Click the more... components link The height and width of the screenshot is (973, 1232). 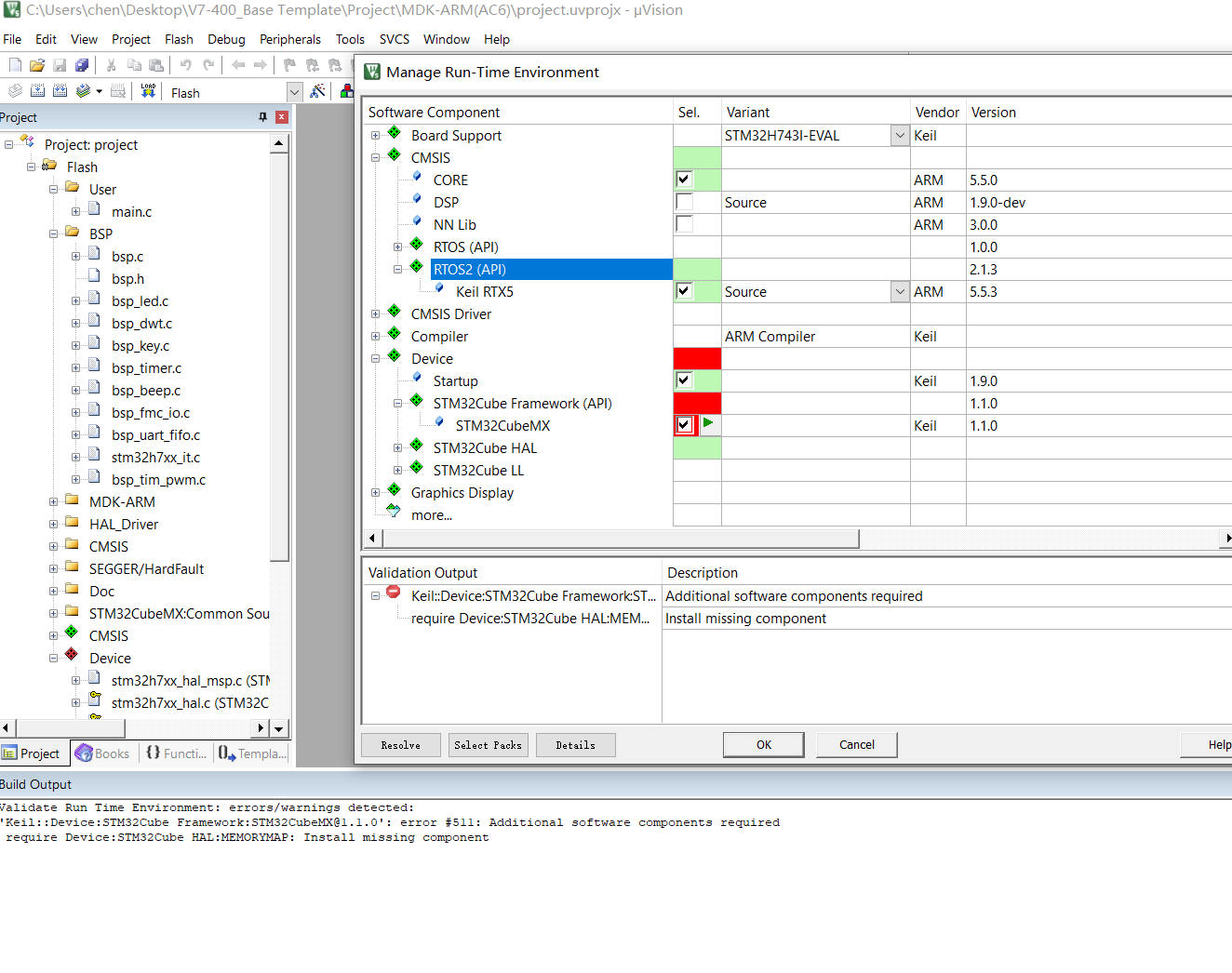432,515
